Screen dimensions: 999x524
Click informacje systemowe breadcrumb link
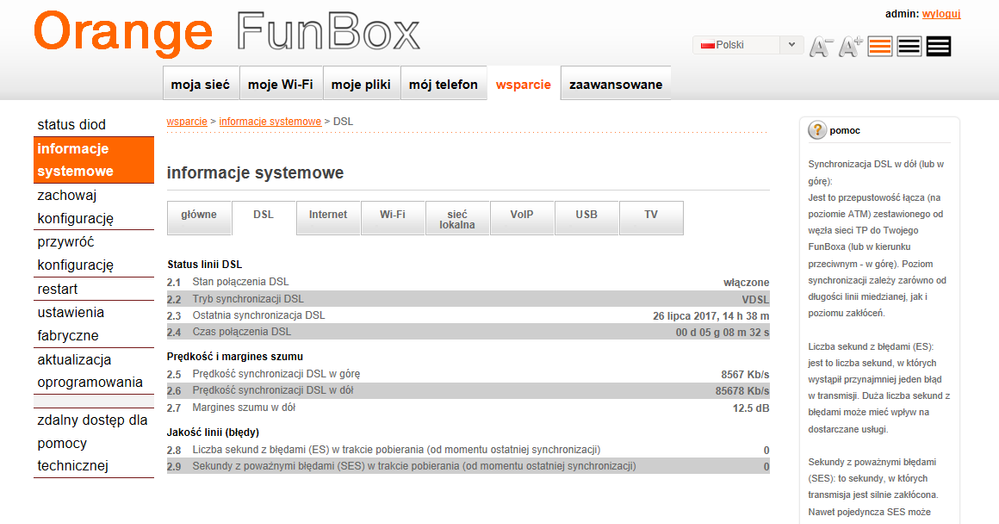point(270,121)
